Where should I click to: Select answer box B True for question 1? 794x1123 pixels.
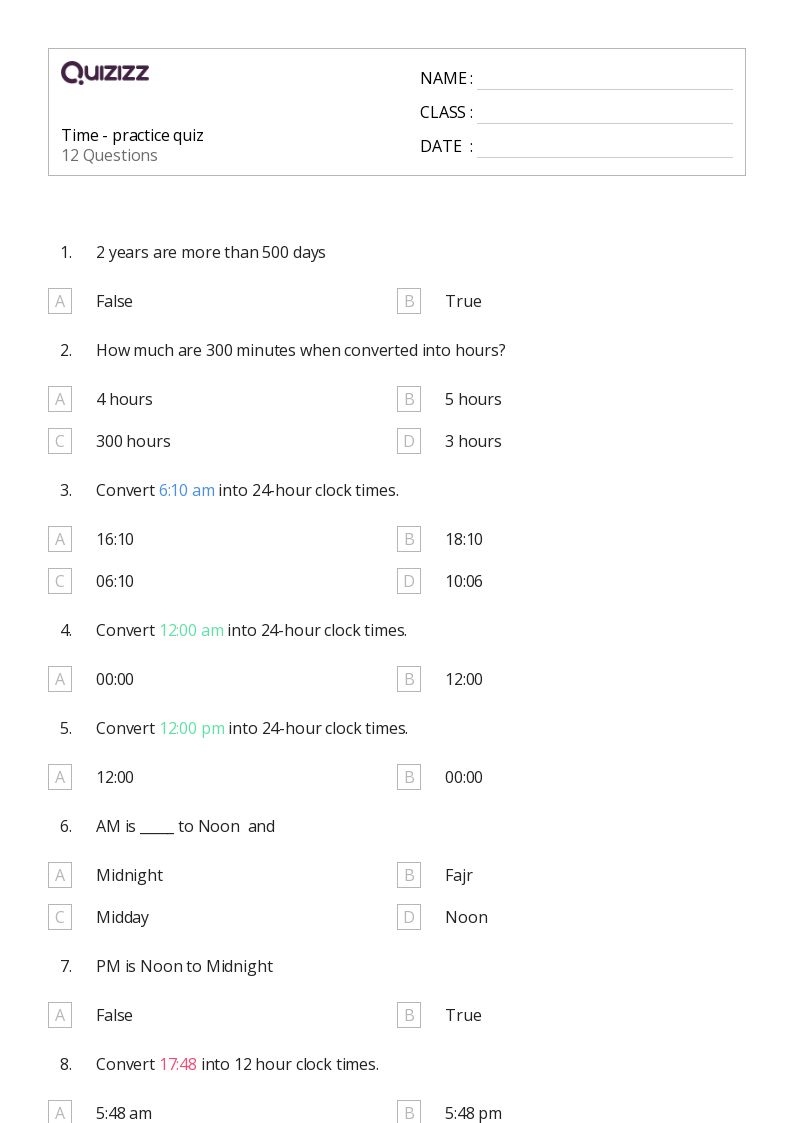tap(409, 302)
